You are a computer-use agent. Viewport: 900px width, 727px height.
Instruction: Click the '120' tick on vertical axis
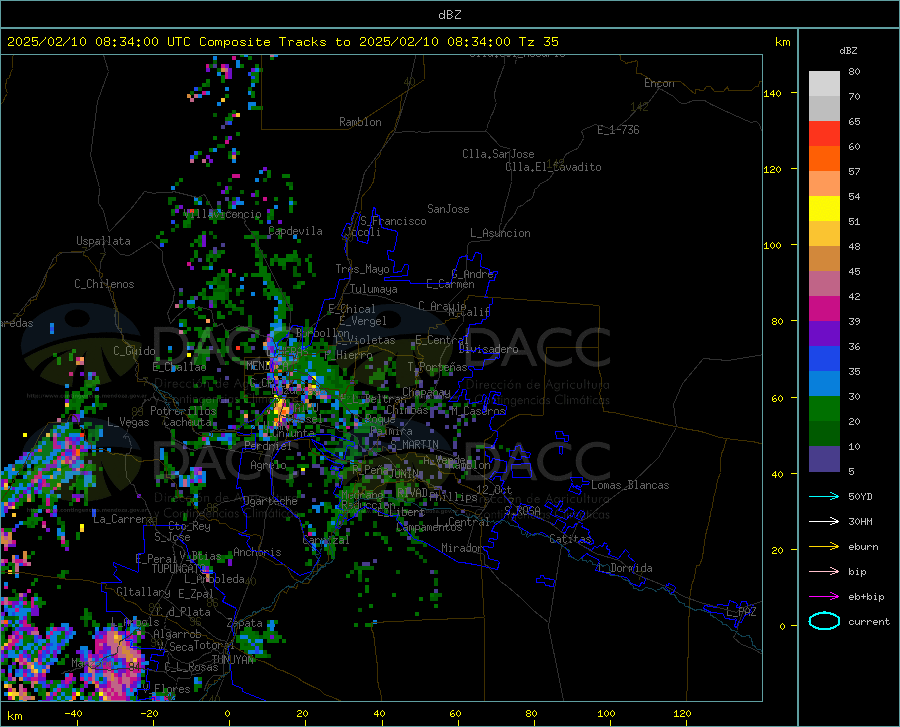(x=772, y=170)
